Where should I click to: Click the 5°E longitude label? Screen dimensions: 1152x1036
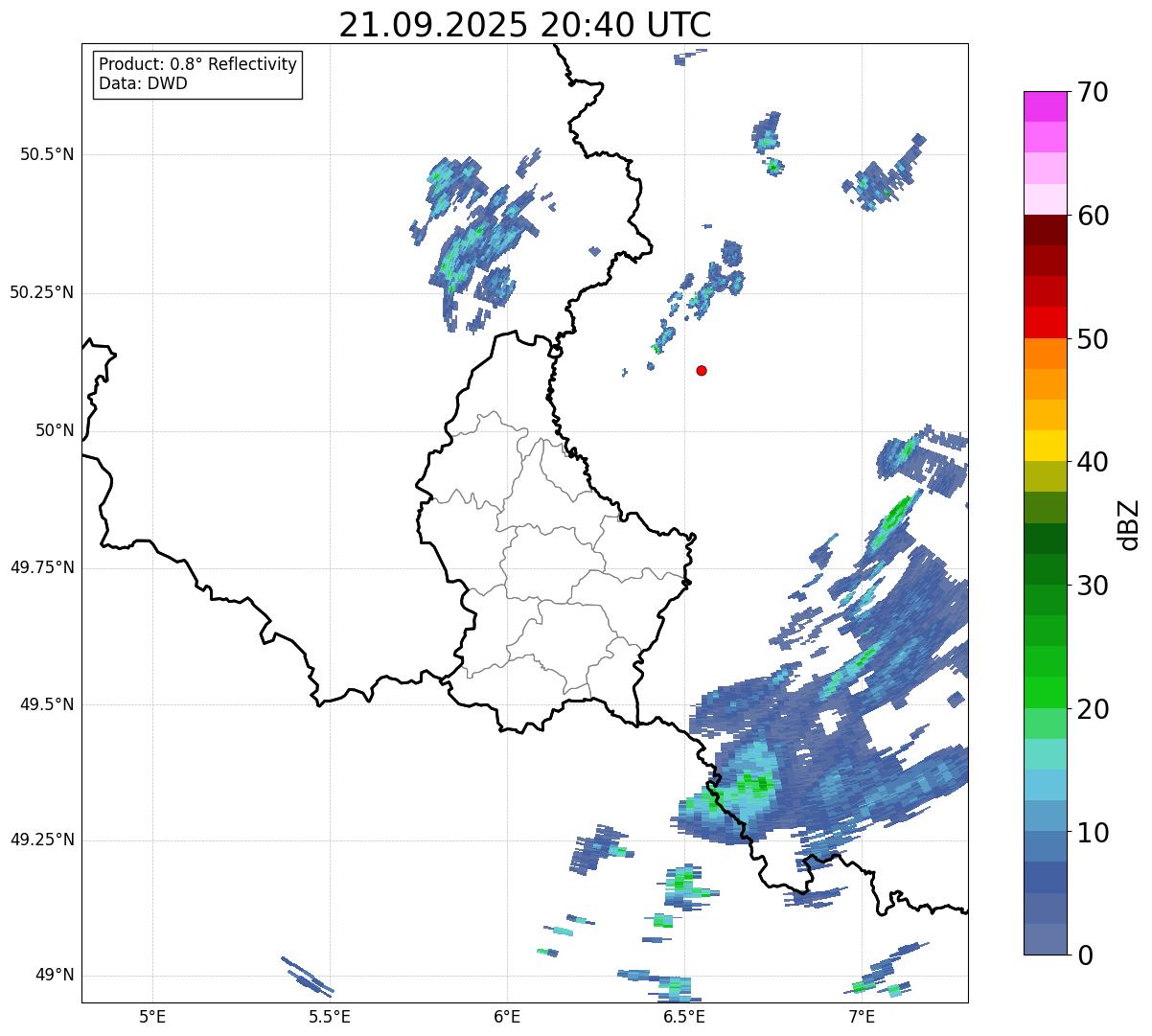pyautogui.click(x=152, y=1016)
